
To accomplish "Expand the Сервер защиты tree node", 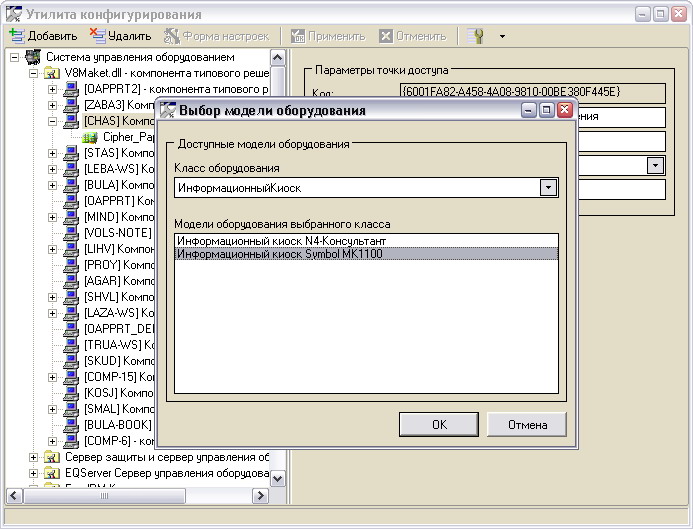I will (x=34, y=457).
